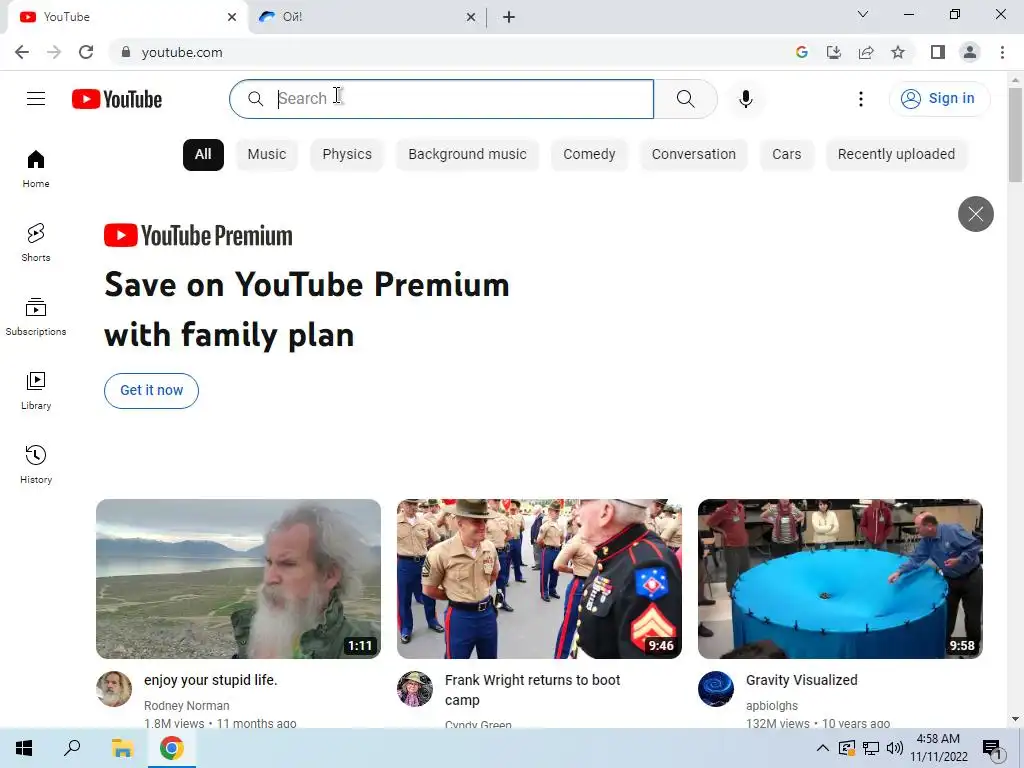
Task: Click install app icon in address bar
Action: [833, 52]
